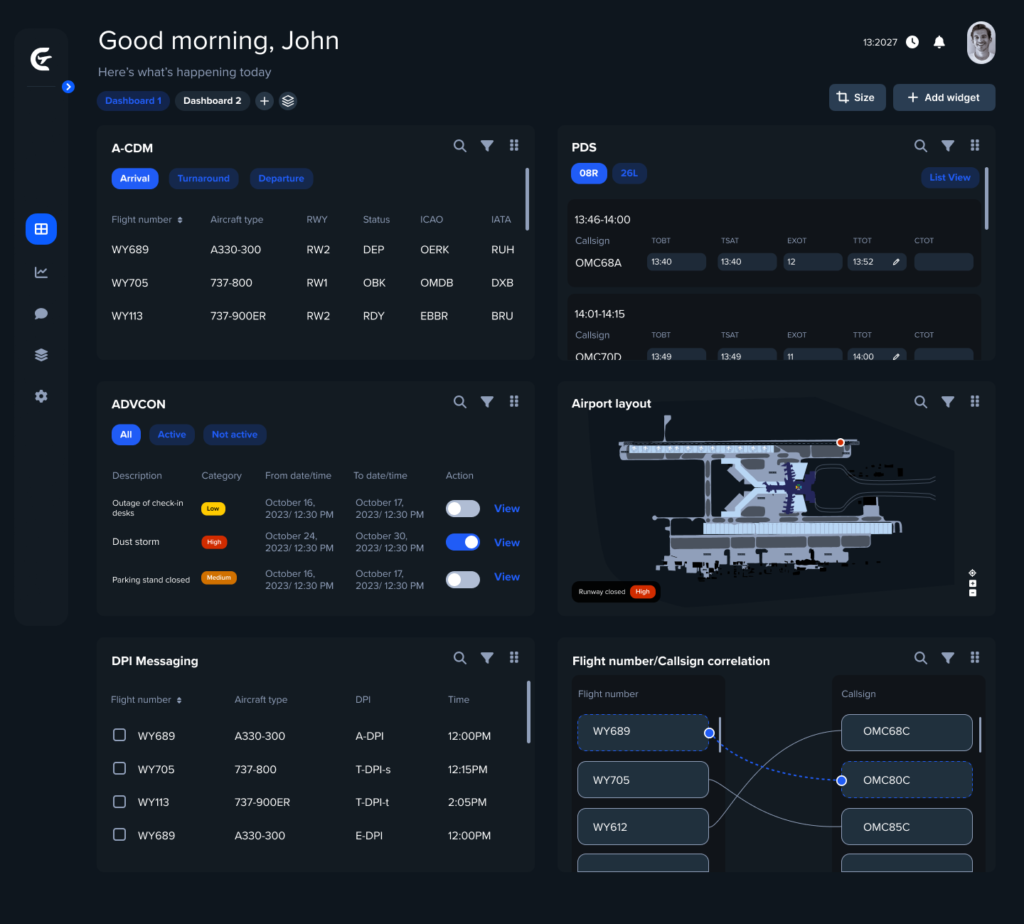Screen dimensions: 1024x924
Task: Open View link for Parking stand closed
Action: click(507, 577)
